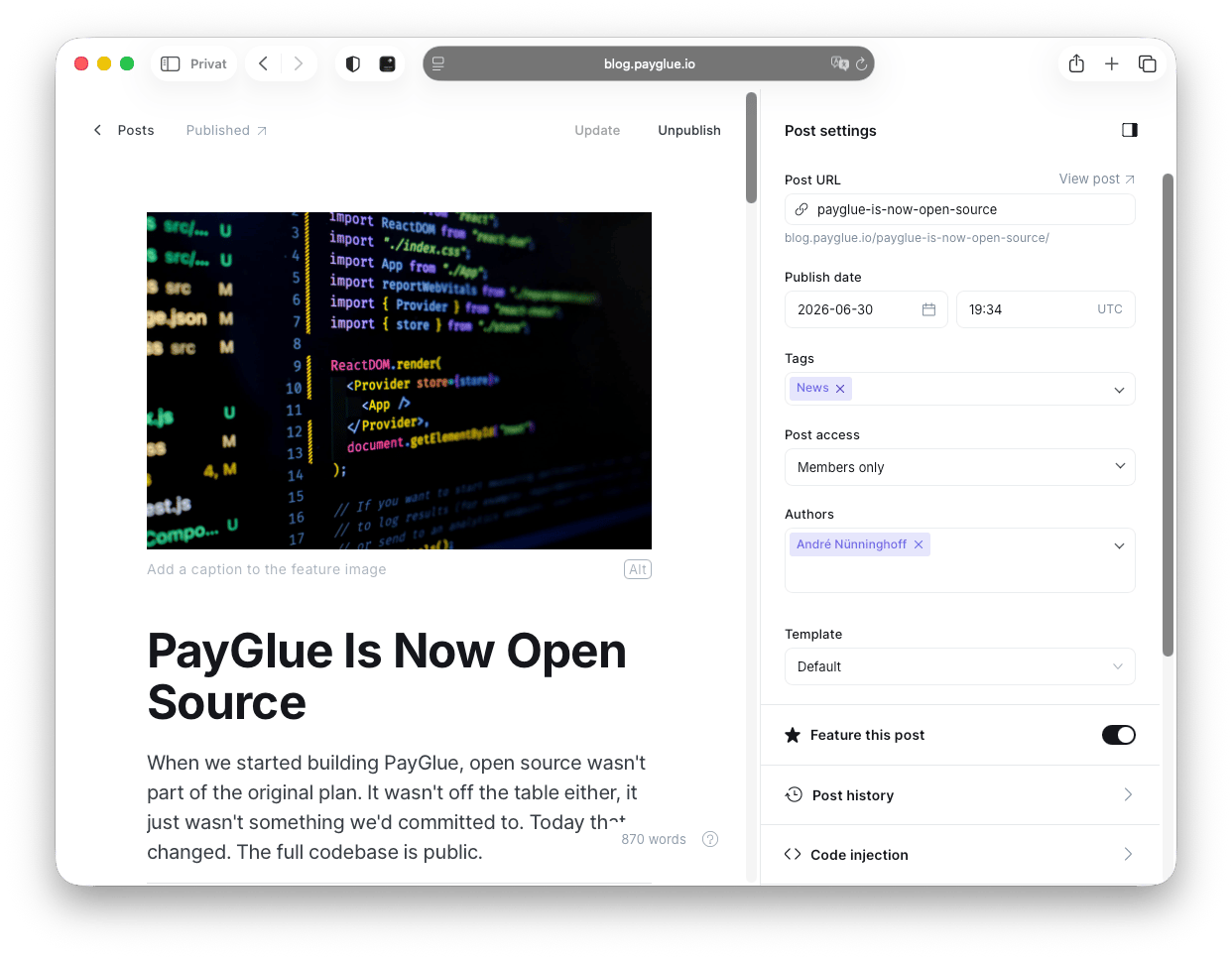This screenshot has width=1232, height=959.
Task: Click the editor vertical scrollbar
Action: point(751,147)
